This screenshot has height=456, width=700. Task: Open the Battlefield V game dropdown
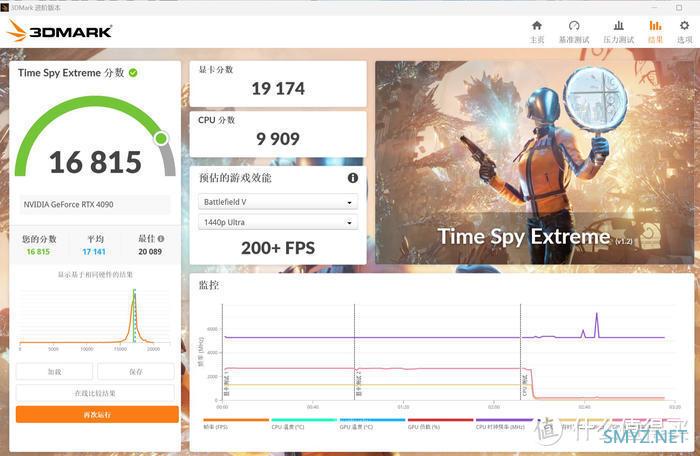point(278,202)
